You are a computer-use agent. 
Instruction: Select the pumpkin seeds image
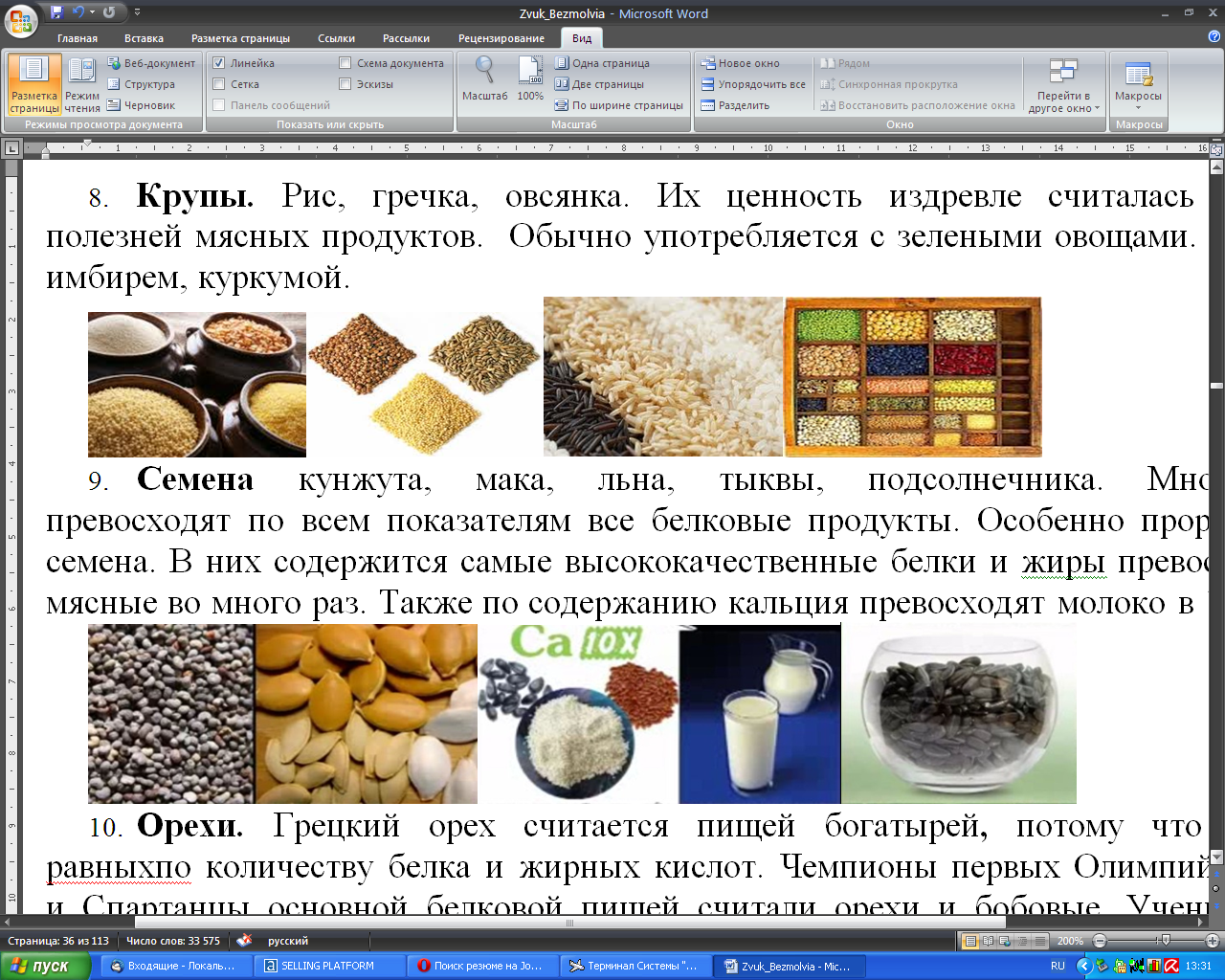coord(367,714)
